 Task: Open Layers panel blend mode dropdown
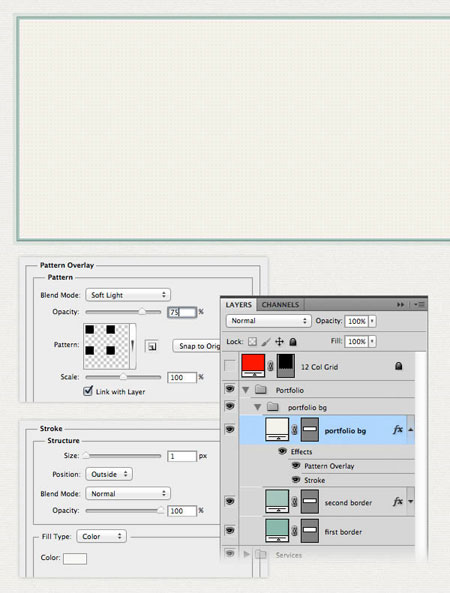point(268,321)
